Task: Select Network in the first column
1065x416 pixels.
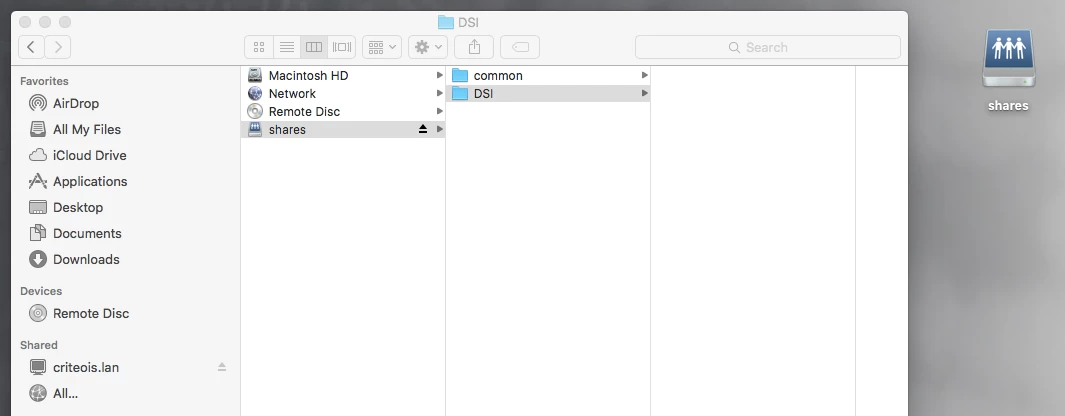Action: (x=343, y=93)
